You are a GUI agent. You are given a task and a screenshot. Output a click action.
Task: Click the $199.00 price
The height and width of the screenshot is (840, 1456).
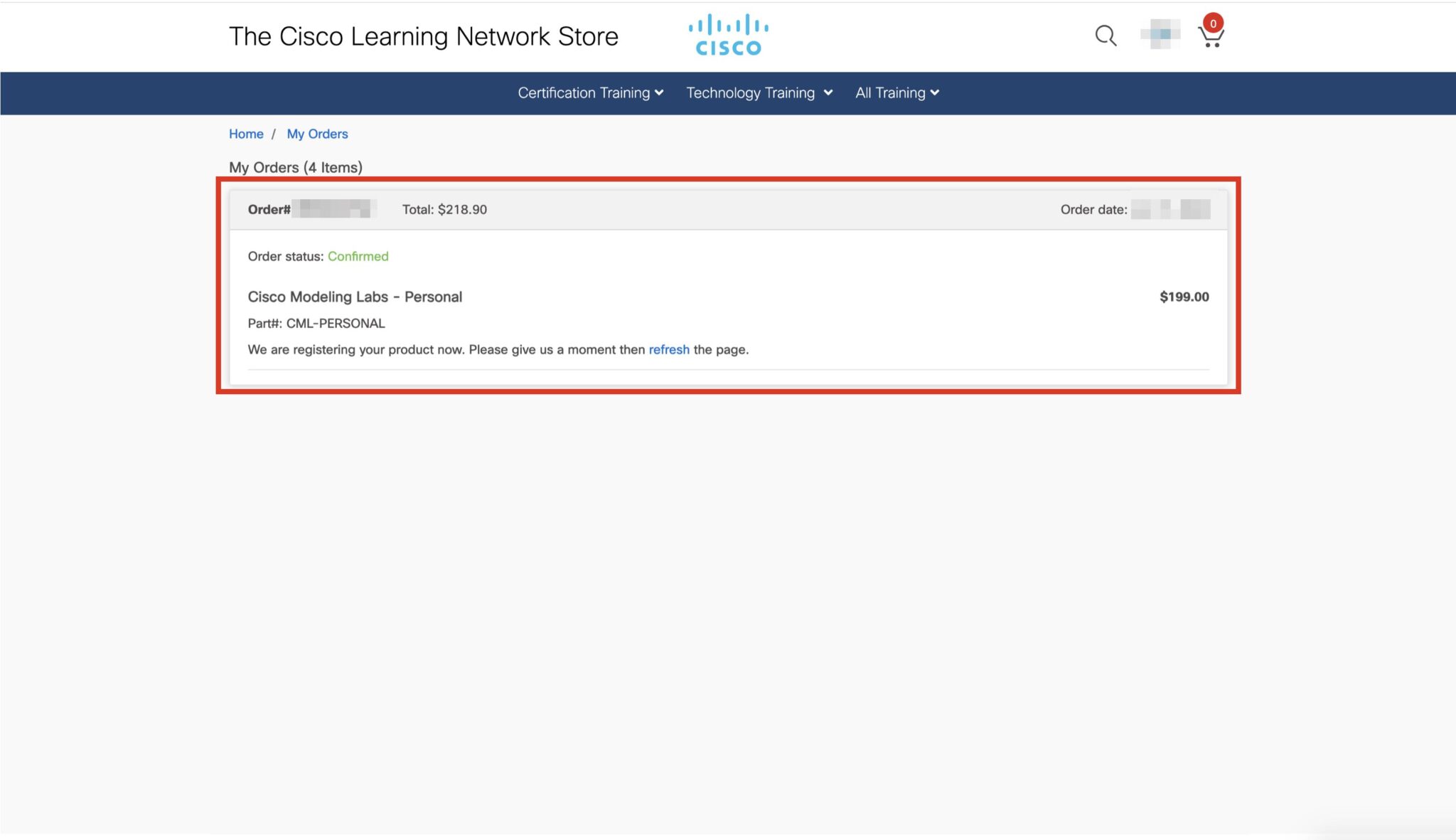[1184, 297]
